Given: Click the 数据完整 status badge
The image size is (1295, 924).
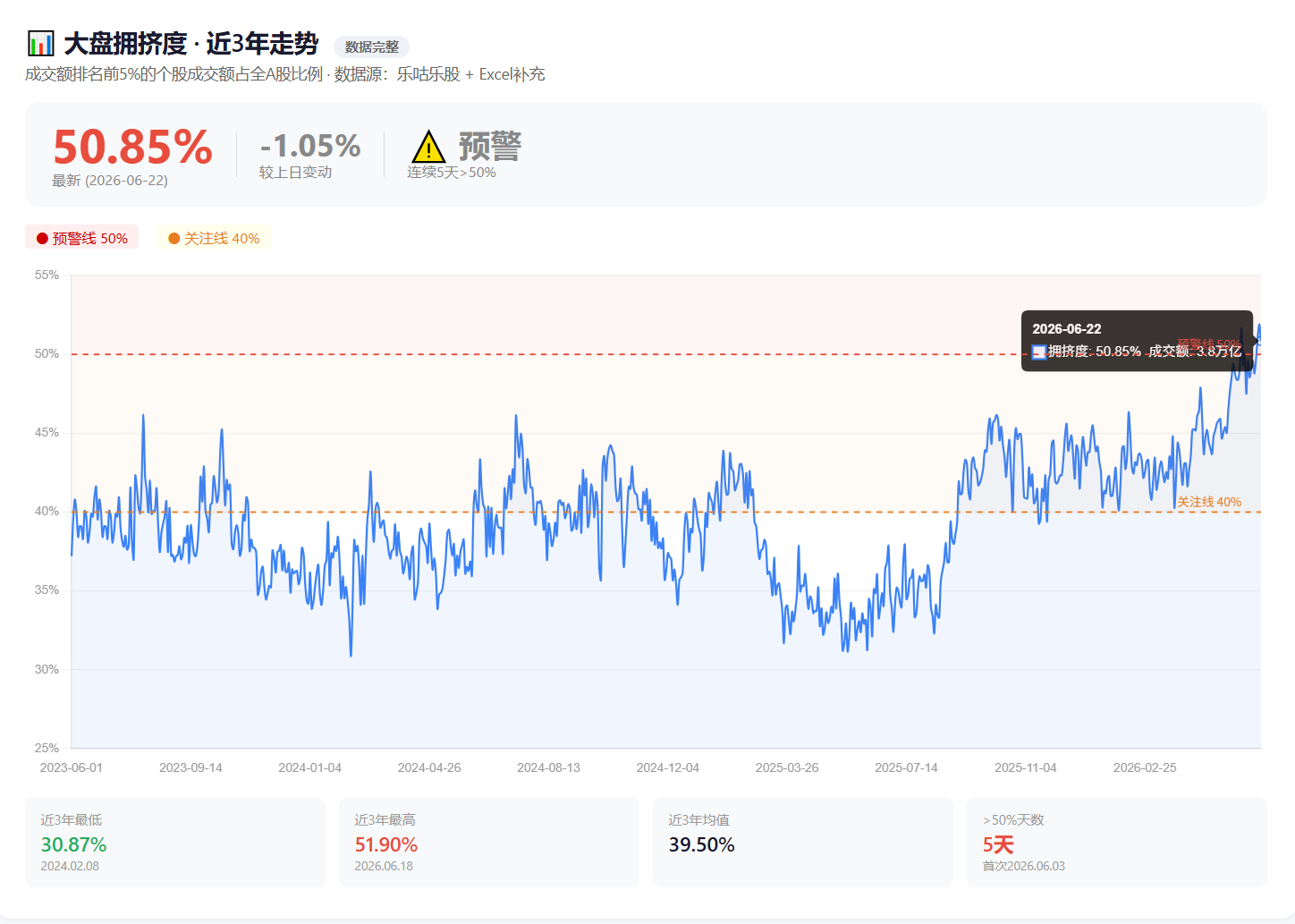Looking at the screenshot, I should 372,47.
